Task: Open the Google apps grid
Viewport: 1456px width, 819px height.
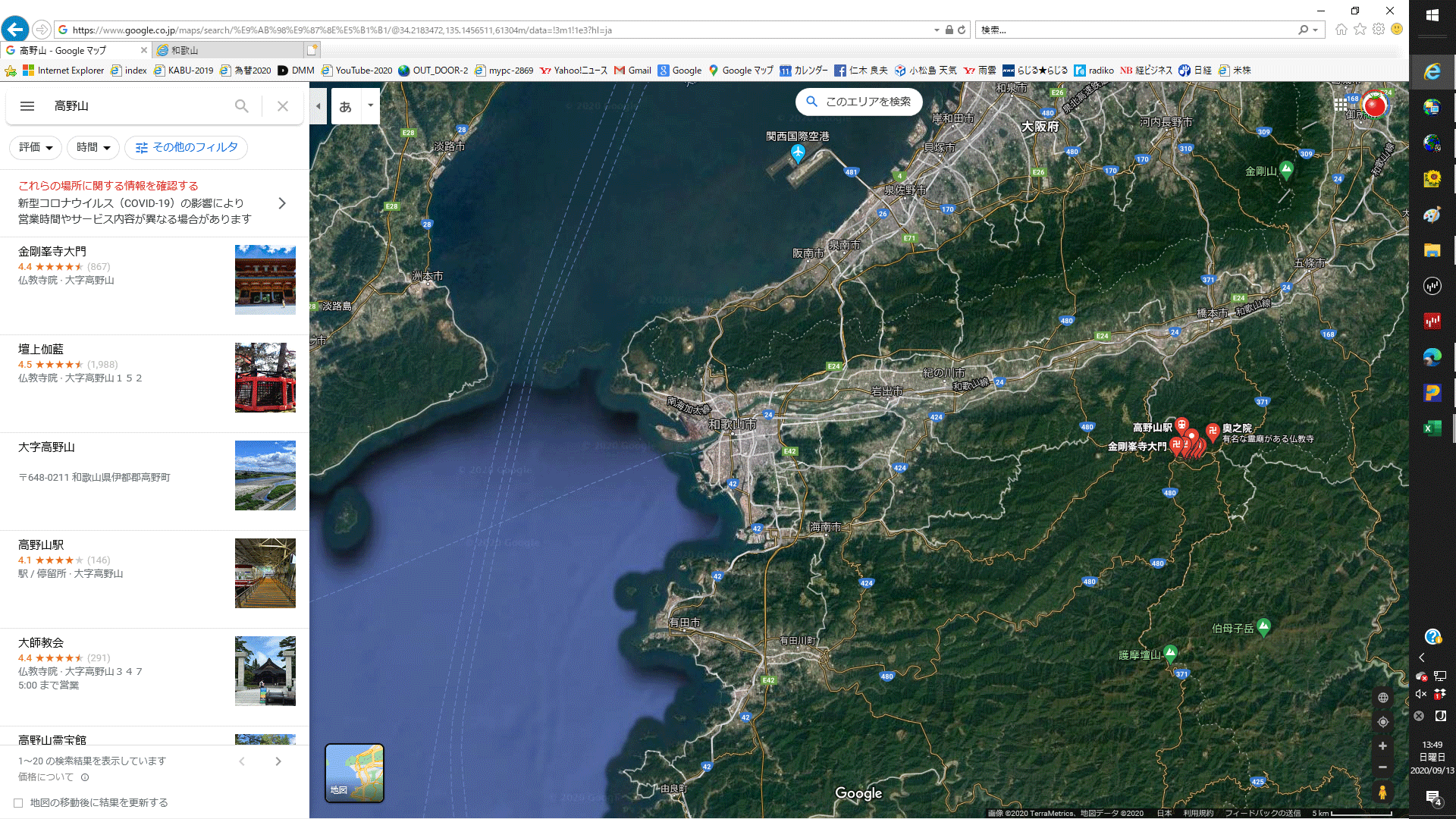Action: tap(1341, 105)
